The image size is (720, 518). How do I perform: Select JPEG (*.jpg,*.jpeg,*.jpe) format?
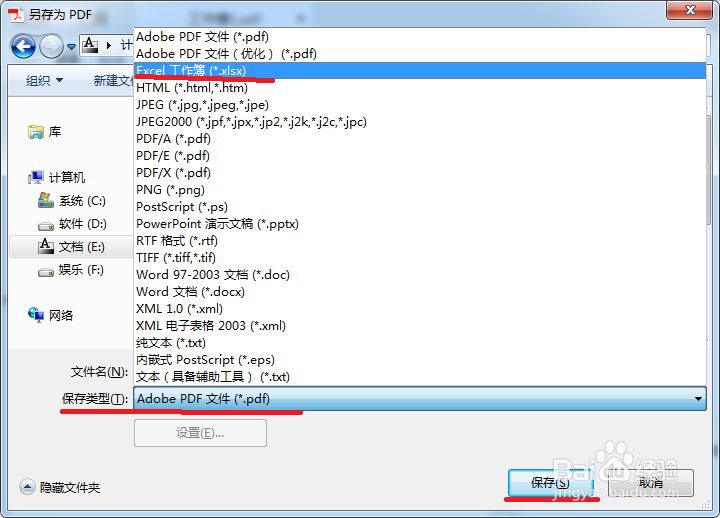coord(420,105)
